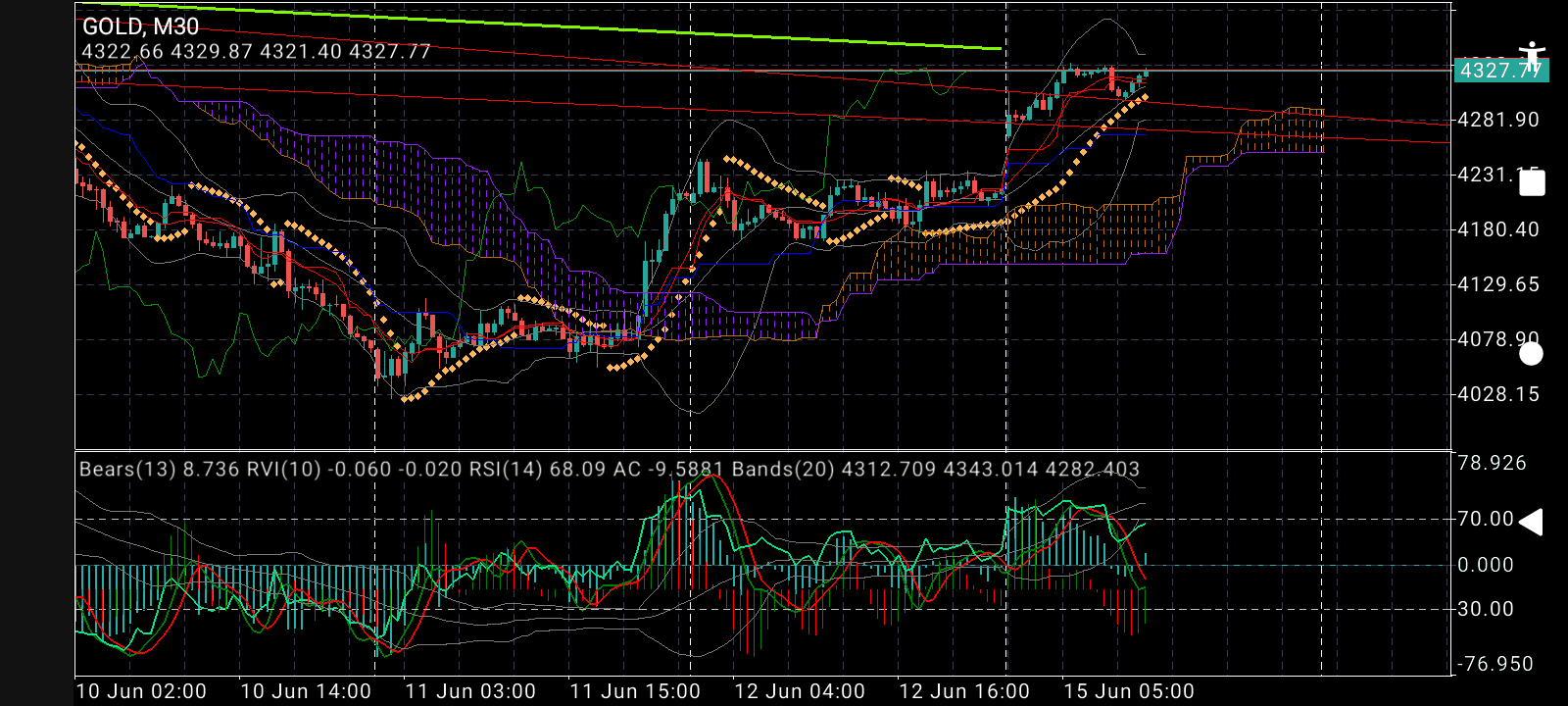Open recent apps with the square button

pos(1532,182)
